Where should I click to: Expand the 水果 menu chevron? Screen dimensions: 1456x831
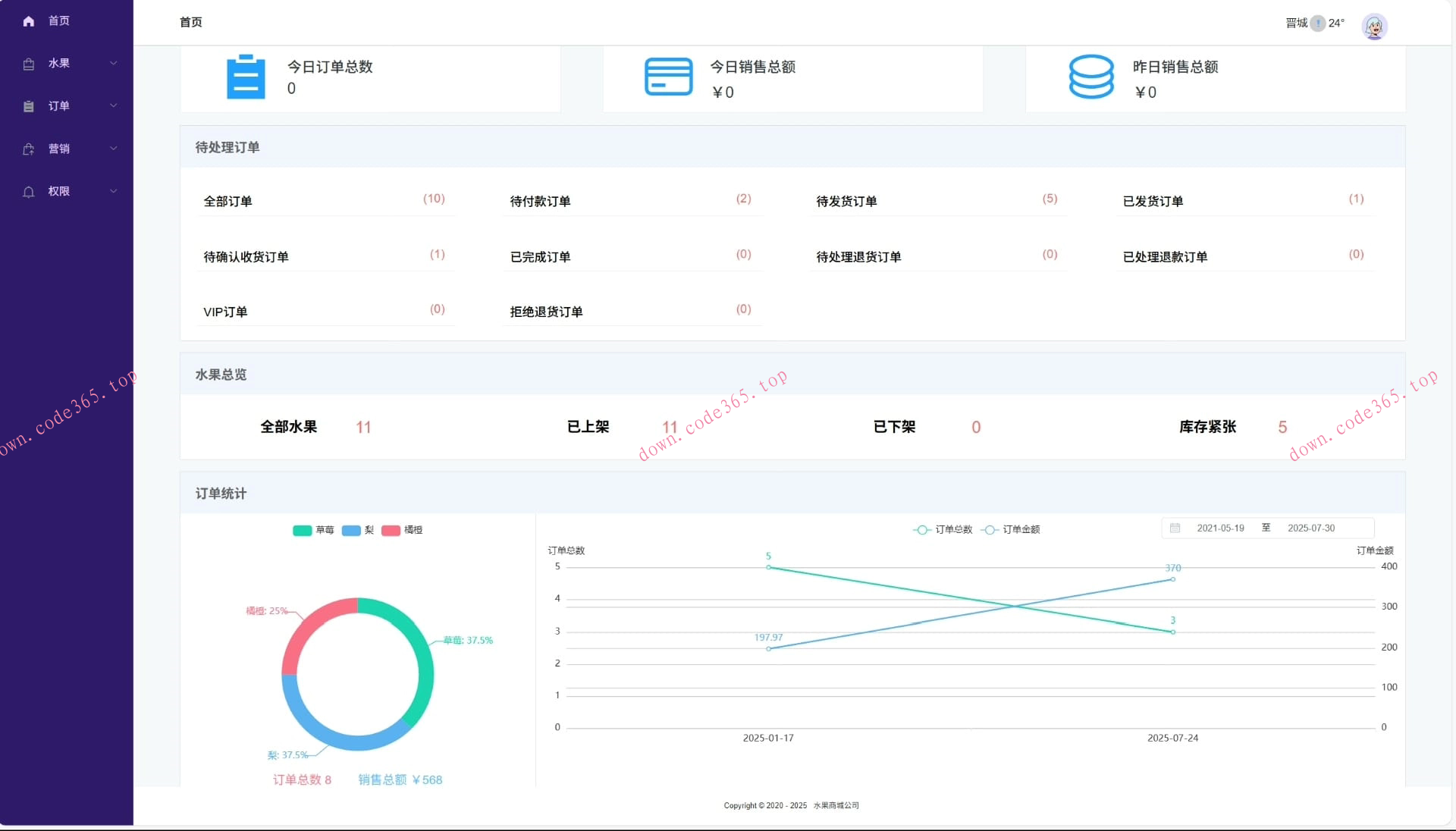[x=114, y=63]
